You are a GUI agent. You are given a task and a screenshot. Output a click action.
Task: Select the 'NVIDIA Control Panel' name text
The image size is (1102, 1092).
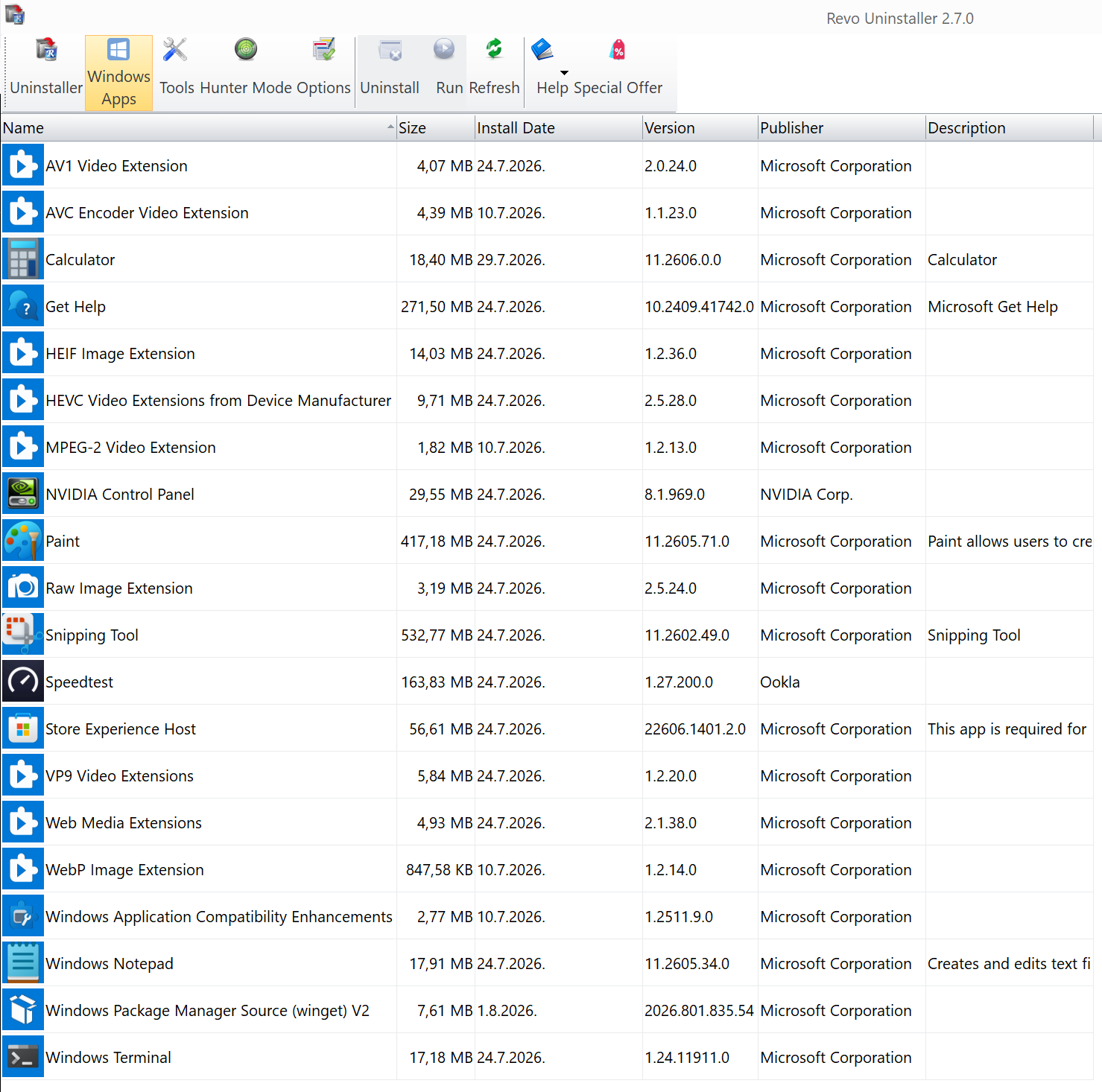point(120,495)
